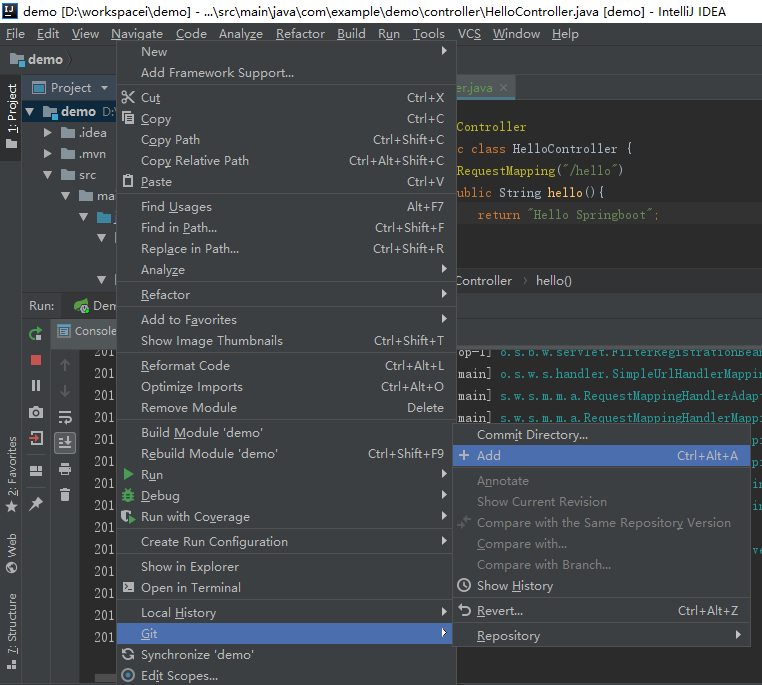The image size is (762, 685).
Task: Click the green Run triangle icon
Action: [128, 474]
